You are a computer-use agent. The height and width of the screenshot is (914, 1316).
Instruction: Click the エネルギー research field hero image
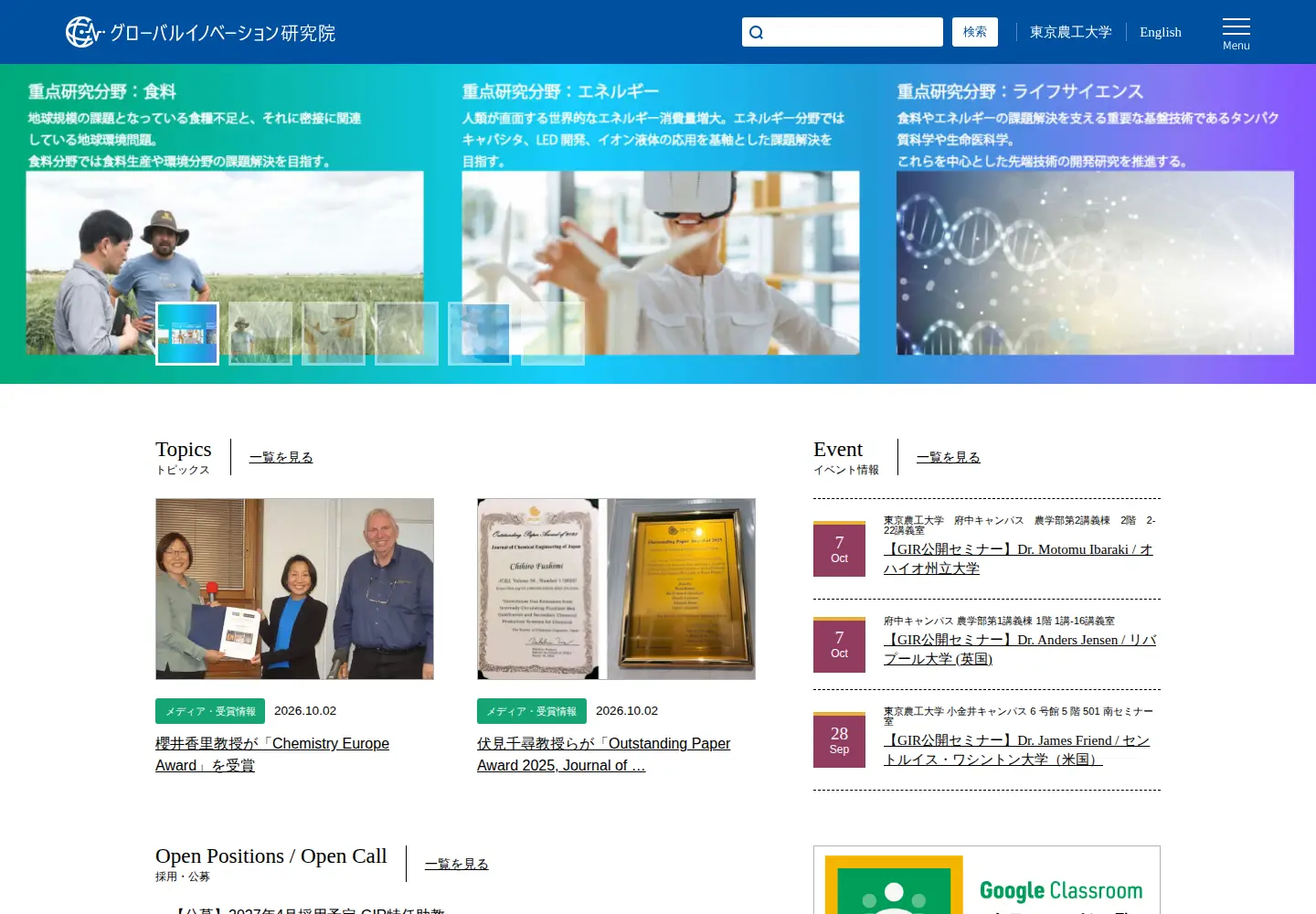pyautogui.click(x=660, y=263)
